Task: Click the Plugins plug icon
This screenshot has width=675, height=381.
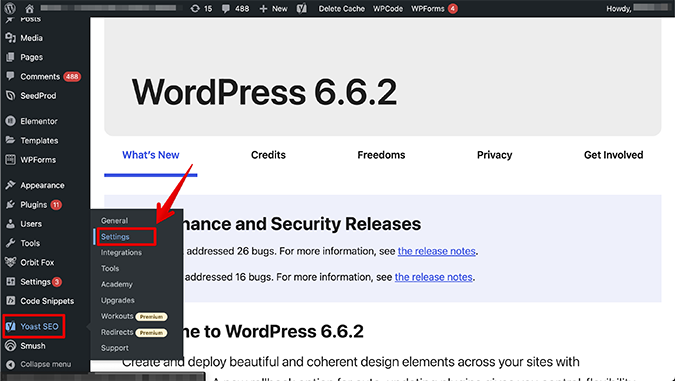Action: coord(10,204)
